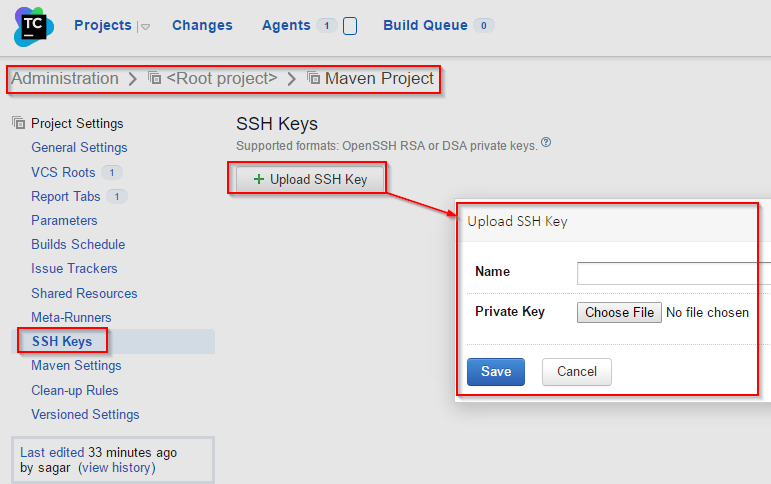Screen dimensions: 771x484
Task: Click the Report Tabs count badge
Action: click(x=117, y=197)
